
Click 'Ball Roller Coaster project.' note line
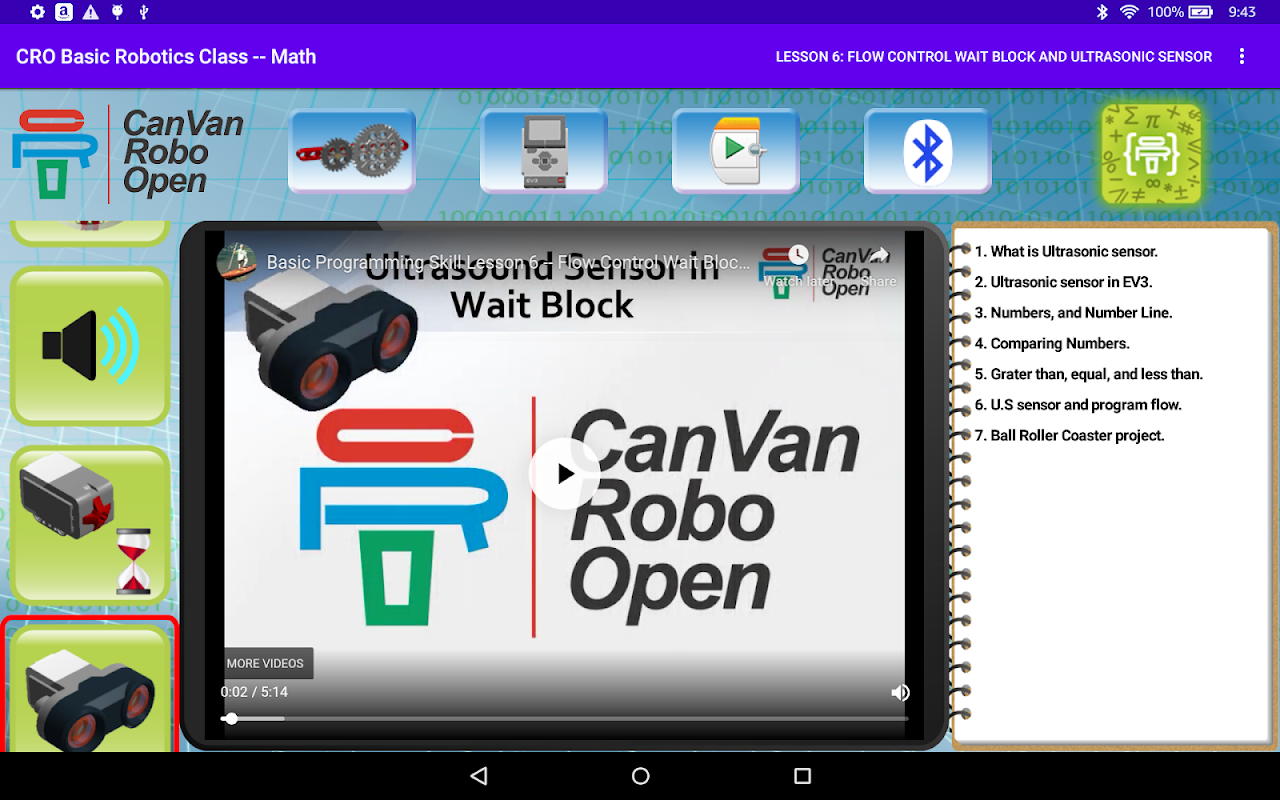(x=1069, y=436)
